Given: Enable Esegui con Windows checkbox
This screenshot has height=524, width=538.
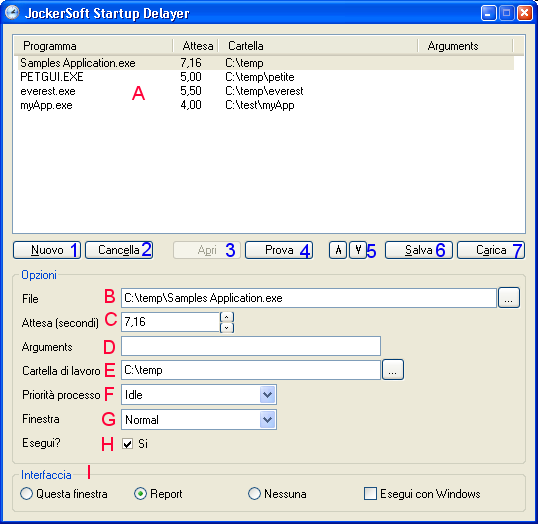Looking at the screenshot, I should (x=370, y=494).
